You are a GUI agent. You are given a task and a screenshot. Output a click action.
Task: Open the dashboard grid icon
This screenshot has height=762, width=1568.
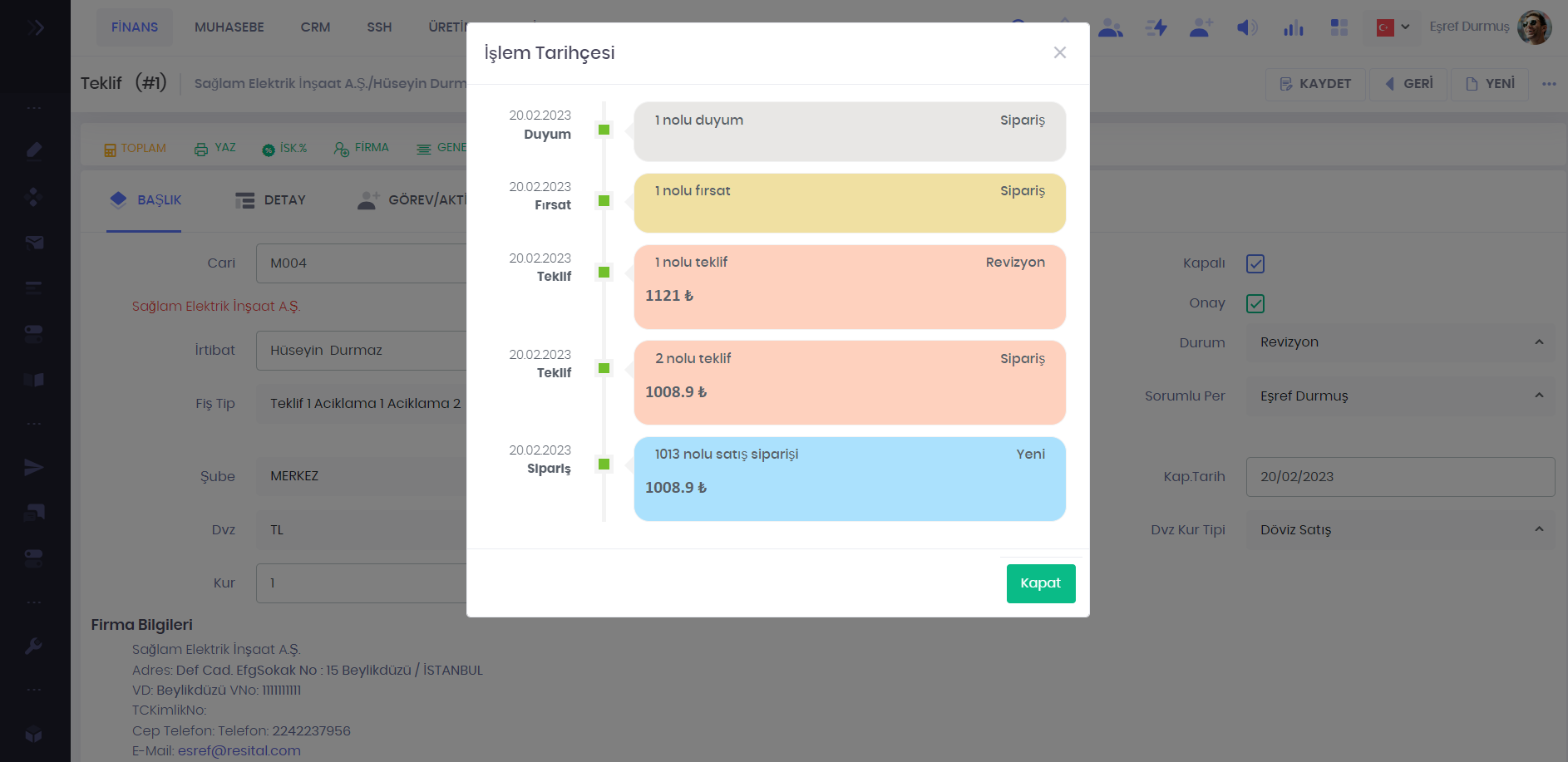pos(1339,27)
